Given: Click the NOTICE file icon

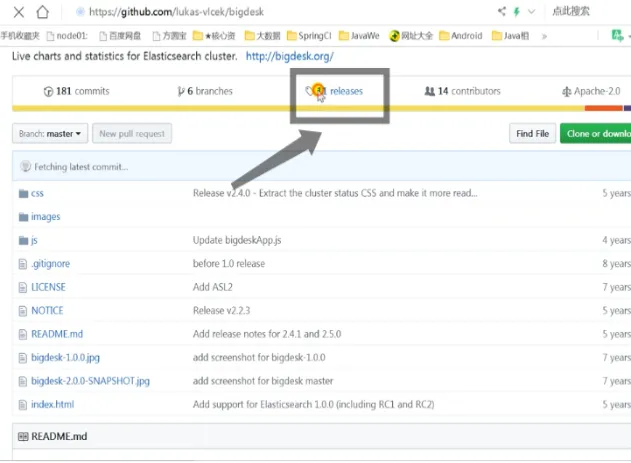Looking at the screenshot, I should coord(23,311).
